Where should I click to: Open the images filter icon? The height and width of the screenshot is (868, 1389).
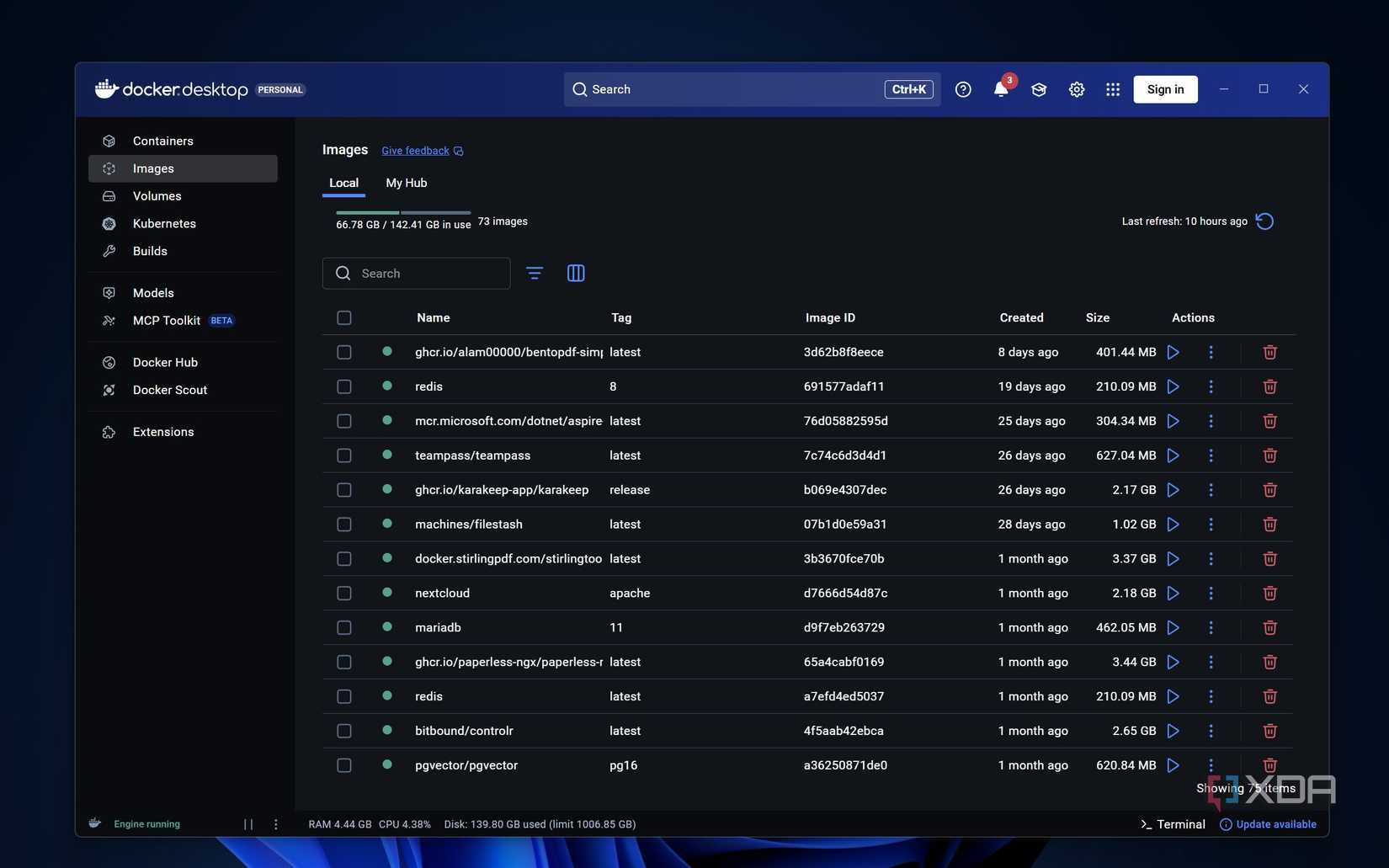tap(535, 274)
